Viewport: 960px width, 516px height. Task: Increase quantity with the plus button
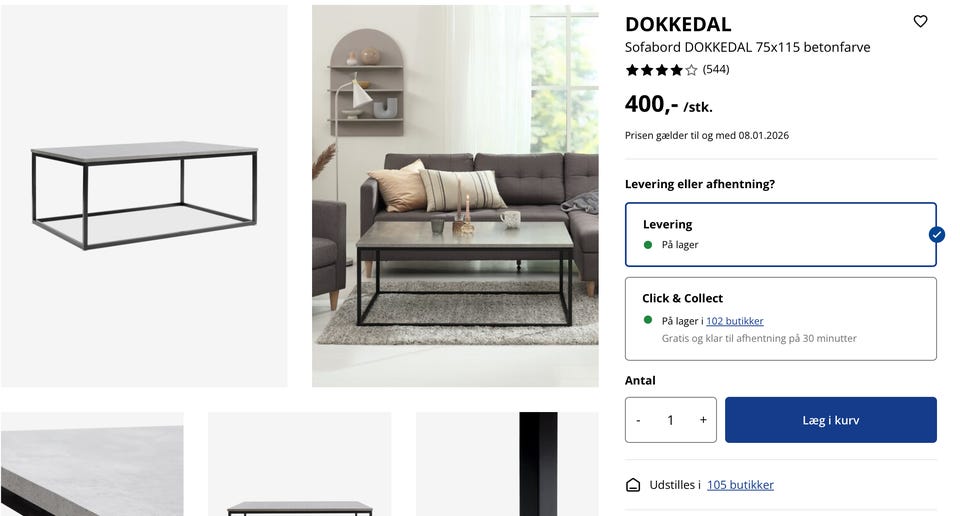(x=703, y=420)
